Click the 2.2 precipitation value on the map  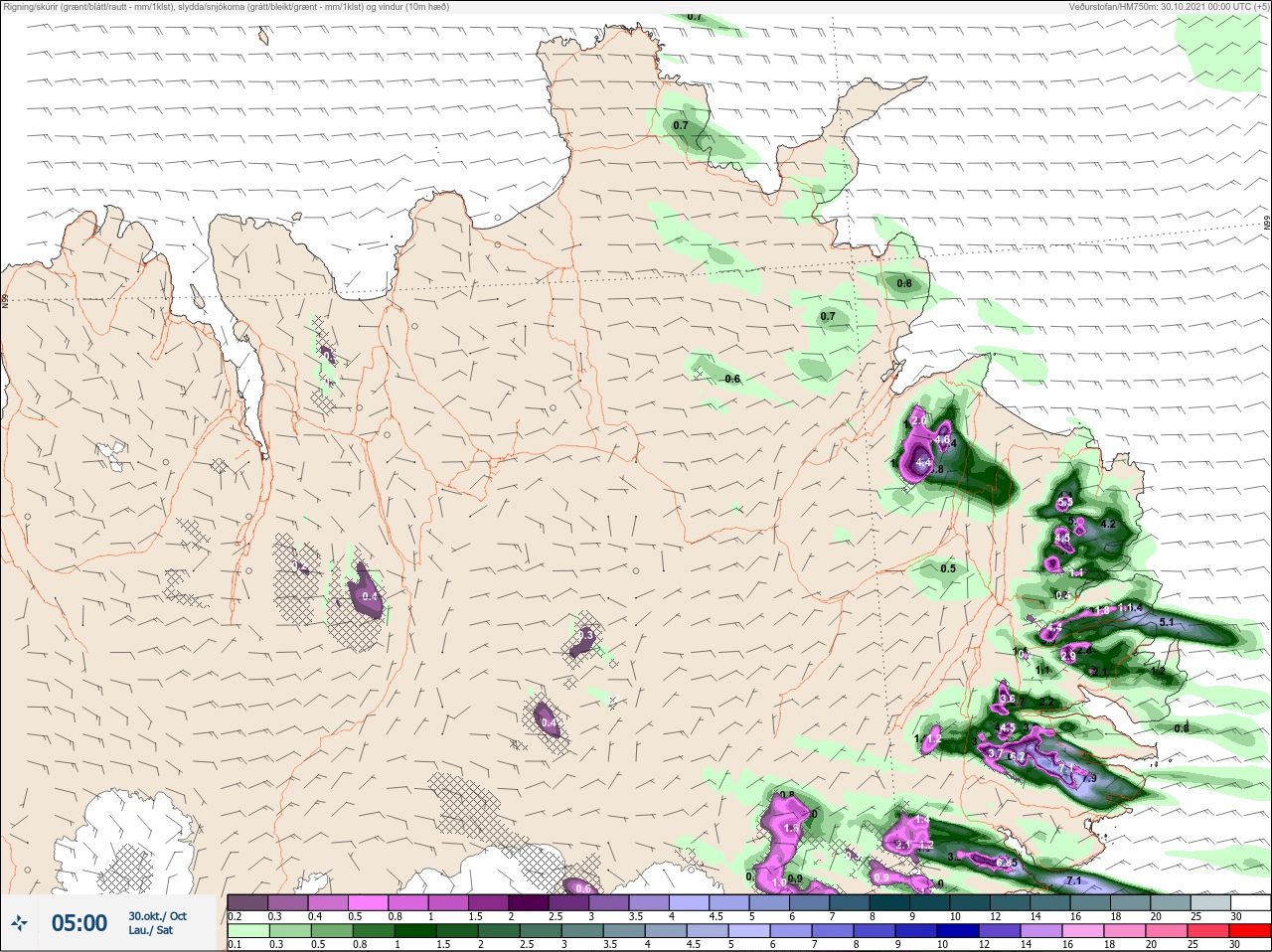point(1045,702)
